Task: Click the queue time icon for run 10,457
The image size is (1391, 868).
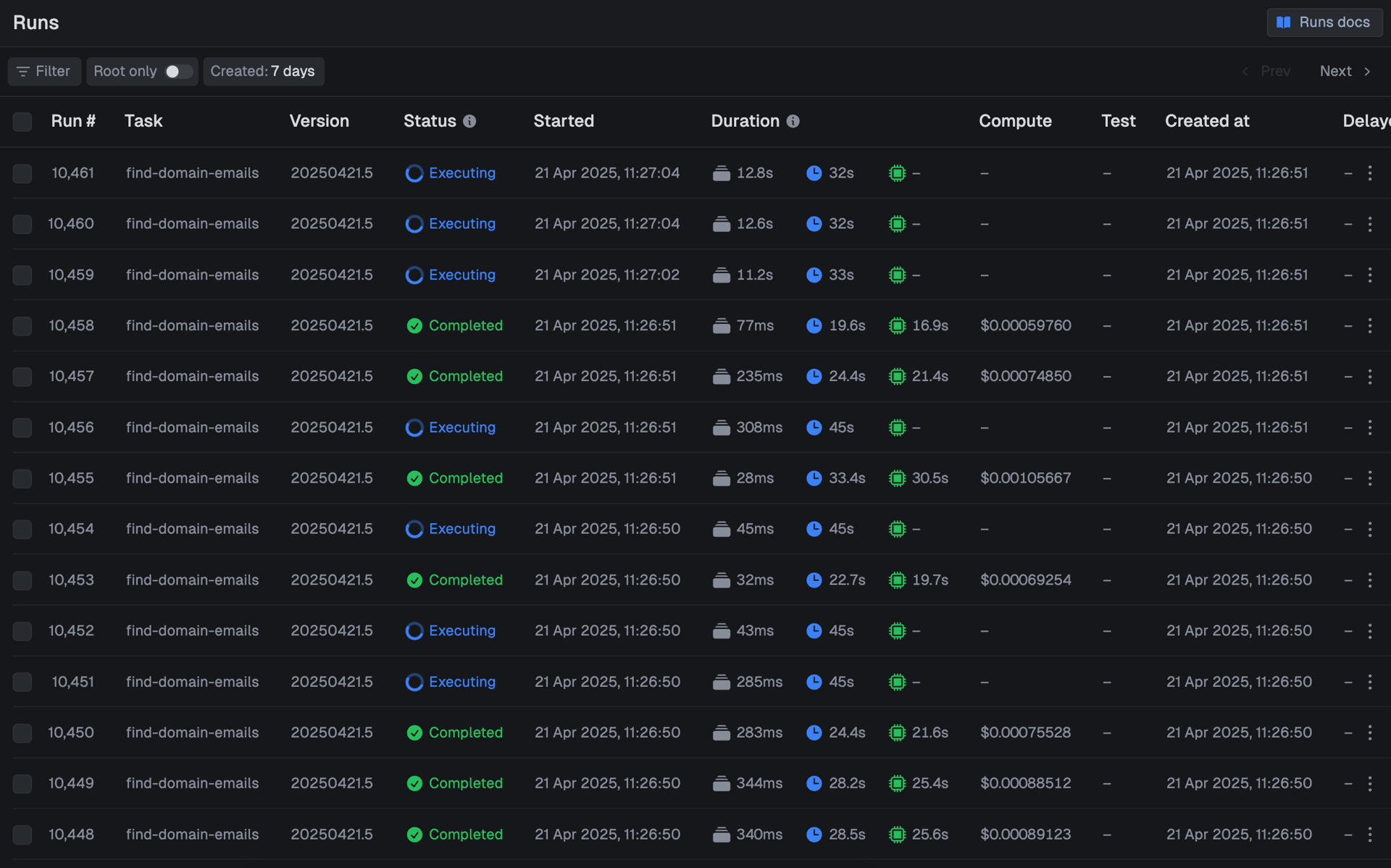Action: (721, 376)
